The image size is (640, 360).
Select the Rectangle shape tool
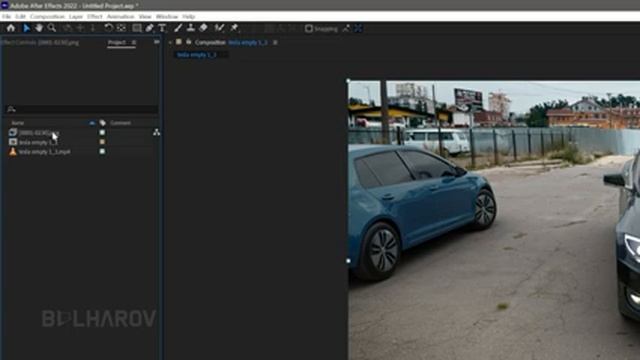click(137, 28)
